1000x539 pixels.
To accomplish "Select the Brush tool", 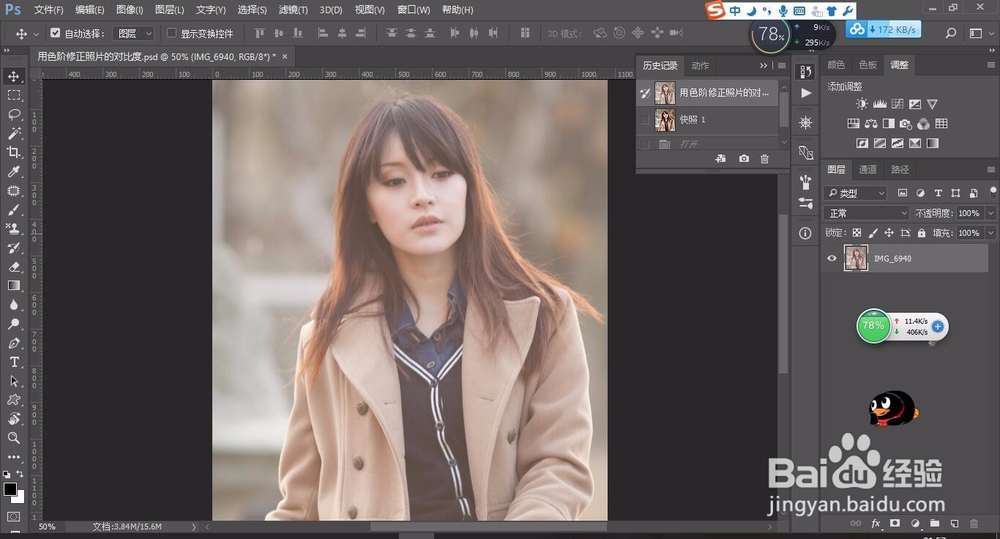I will click(13, 210).
